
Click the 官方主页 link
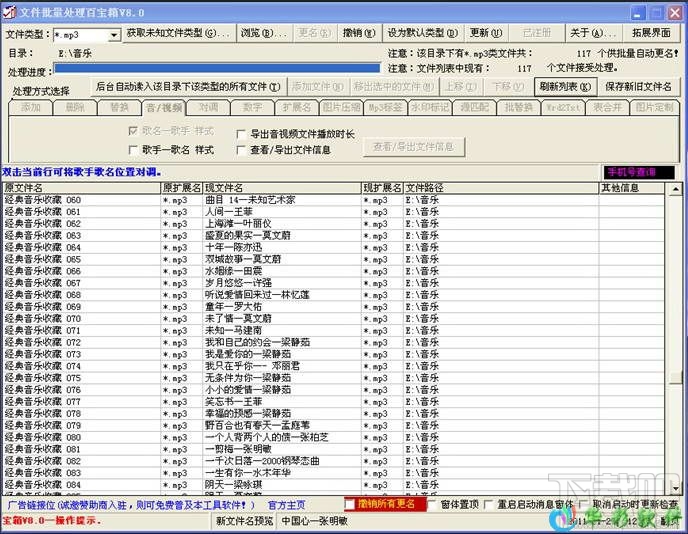[287, 505]
